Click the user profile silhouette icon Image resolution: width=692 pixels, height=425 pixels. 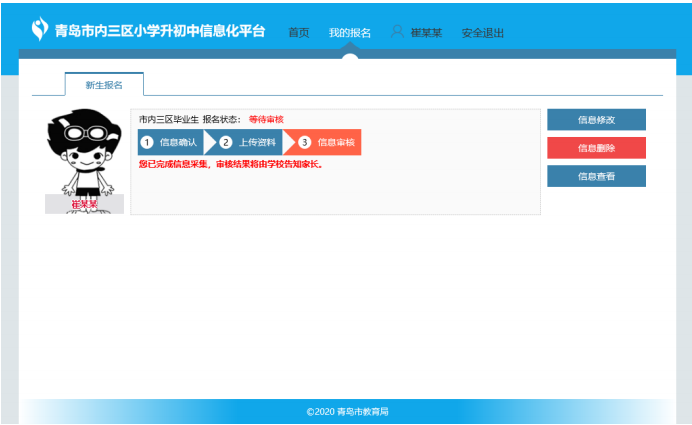(x=397, y=32)
